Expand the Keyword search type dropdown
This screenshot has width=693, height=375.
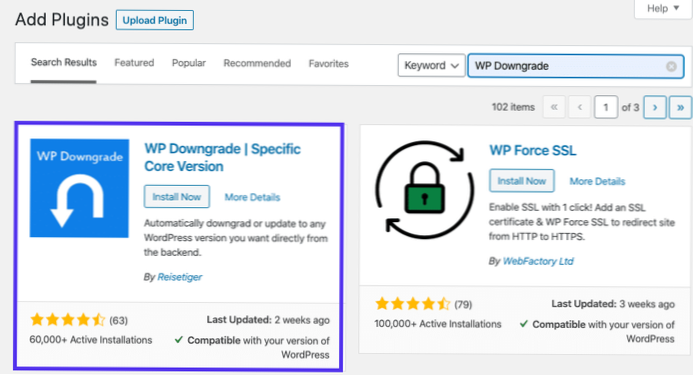click(x=431, y=65)
